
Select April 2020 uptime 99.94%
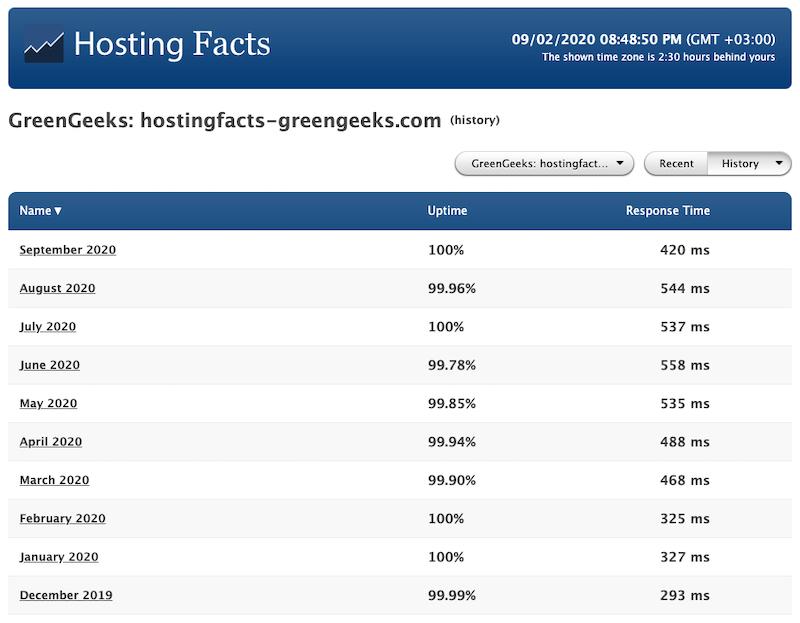(452, 441)
